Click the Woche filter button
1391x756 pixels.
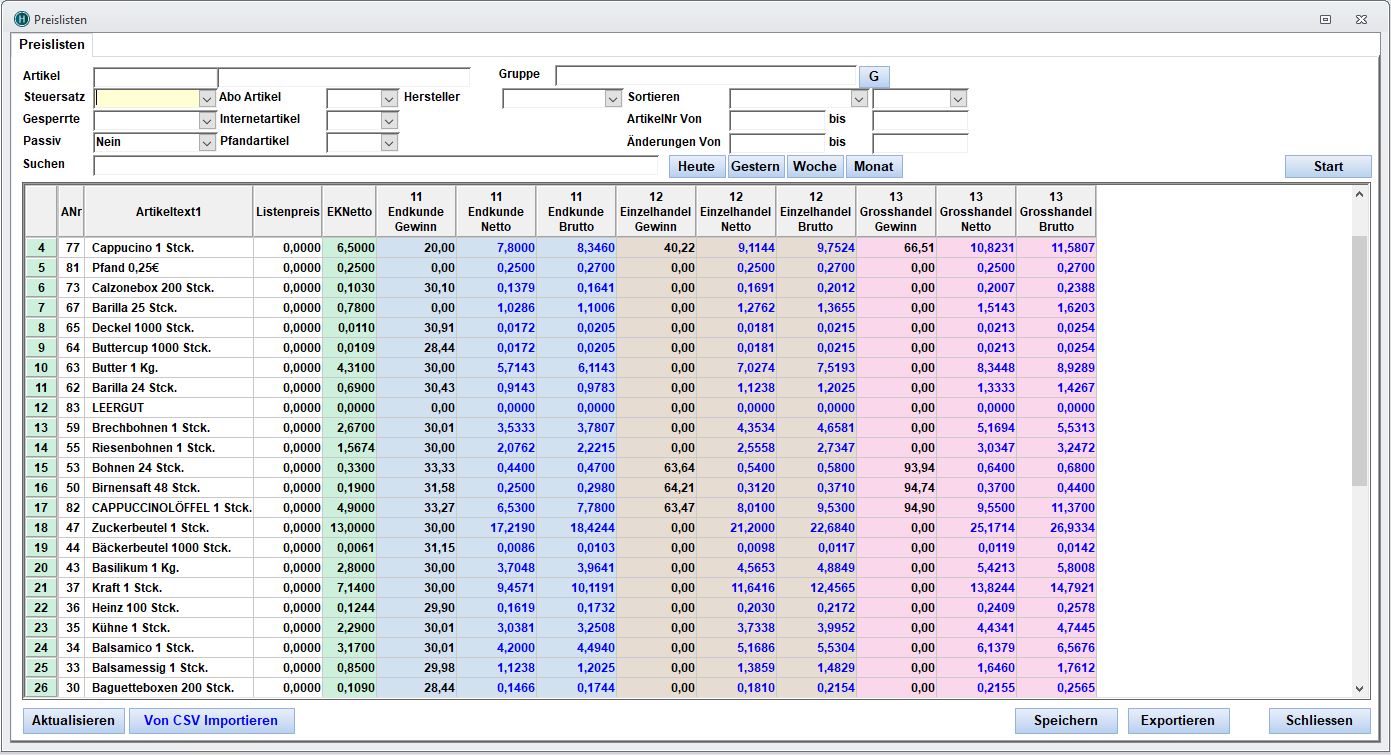(815, 166)
